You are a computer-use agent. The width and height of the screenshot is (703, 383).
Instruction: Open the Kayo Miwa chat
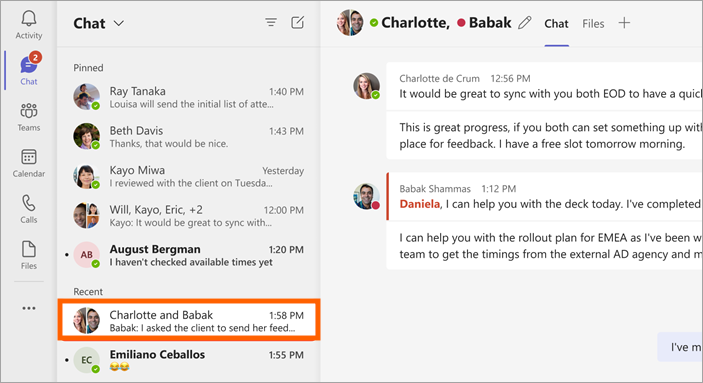(189, 176)
